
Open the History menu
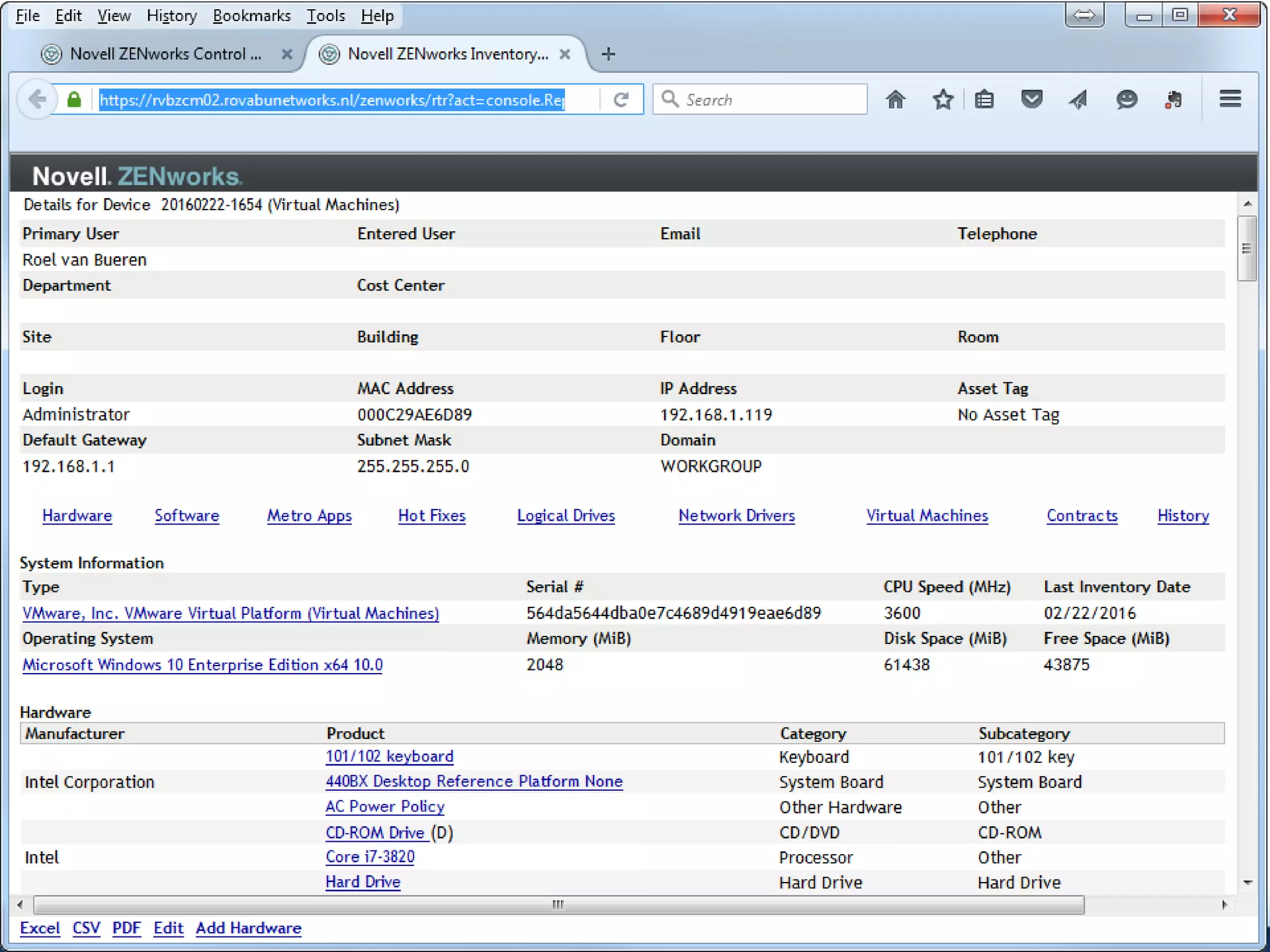[172, 15]
